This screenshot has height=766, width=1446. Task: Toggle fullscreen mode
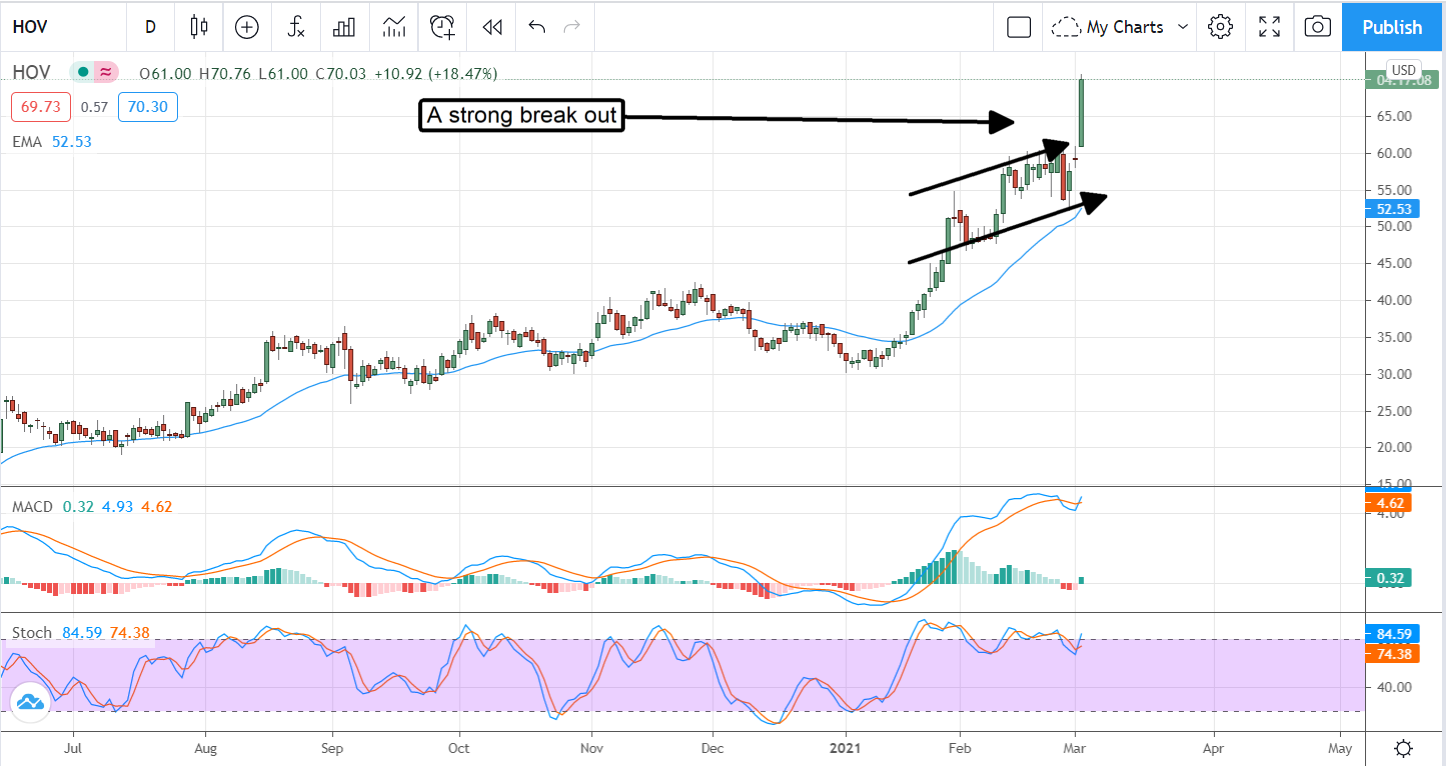pyautogui.click(x=1269, y=27)
